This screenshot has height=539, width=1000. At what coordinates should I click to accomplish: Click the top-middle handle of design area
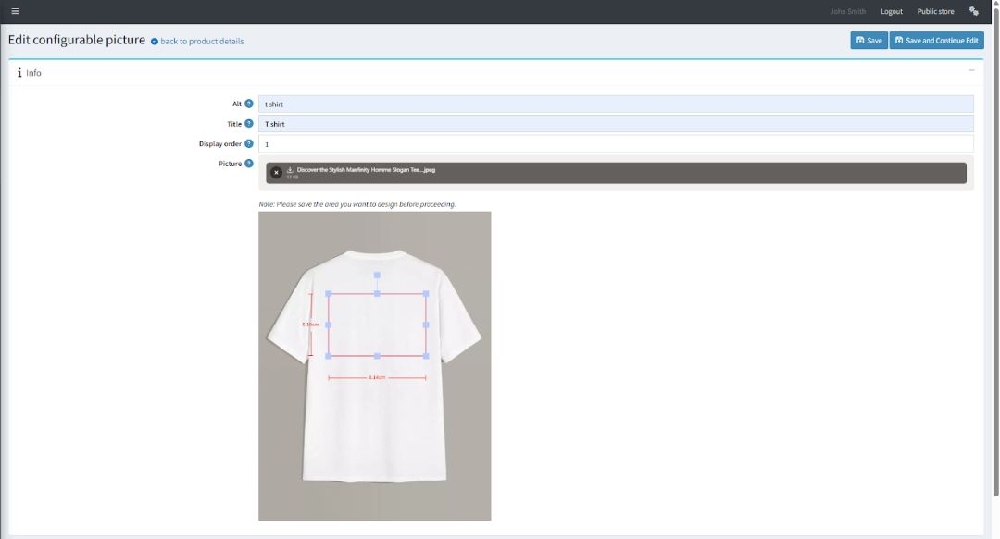point(377,294)
